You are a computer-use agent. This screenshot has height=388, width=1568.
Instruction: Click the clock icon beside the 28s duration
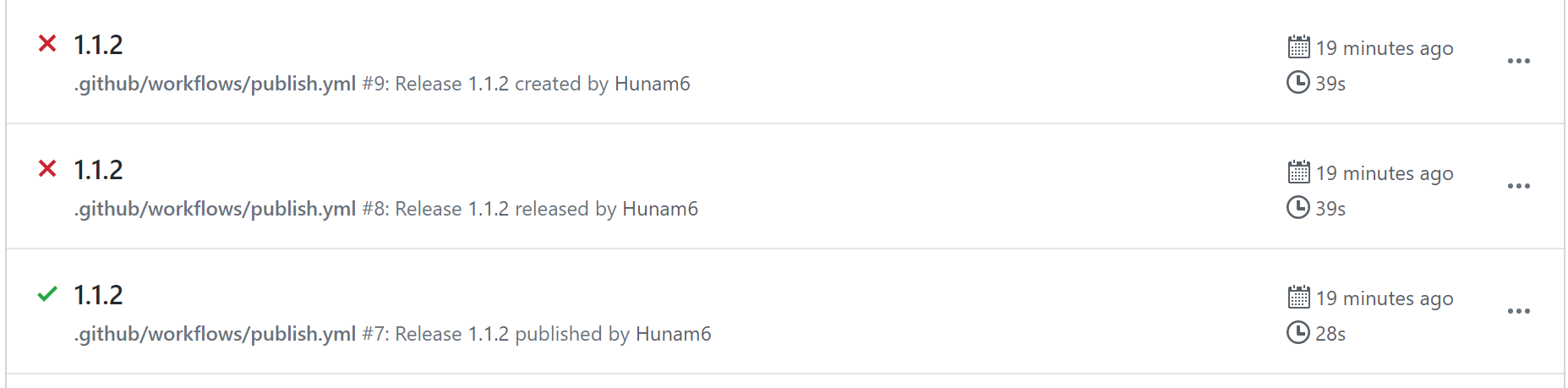pyautogui.click(x=1298, y=332)
